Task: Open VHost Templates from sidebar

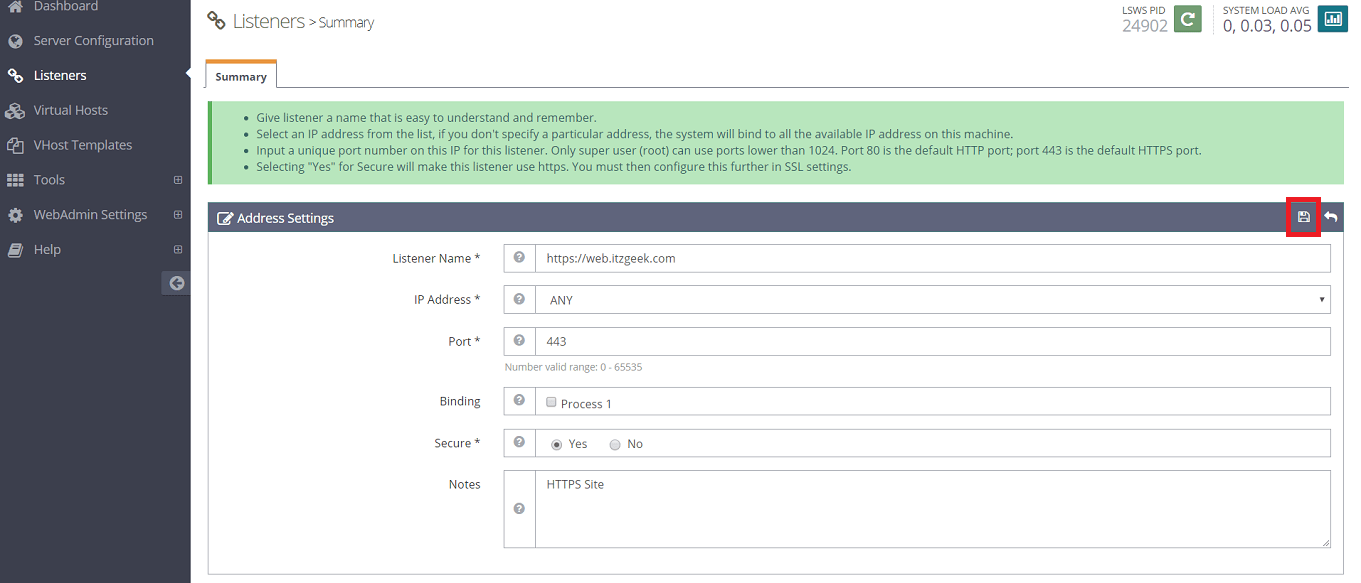Action: click(82, 145)
